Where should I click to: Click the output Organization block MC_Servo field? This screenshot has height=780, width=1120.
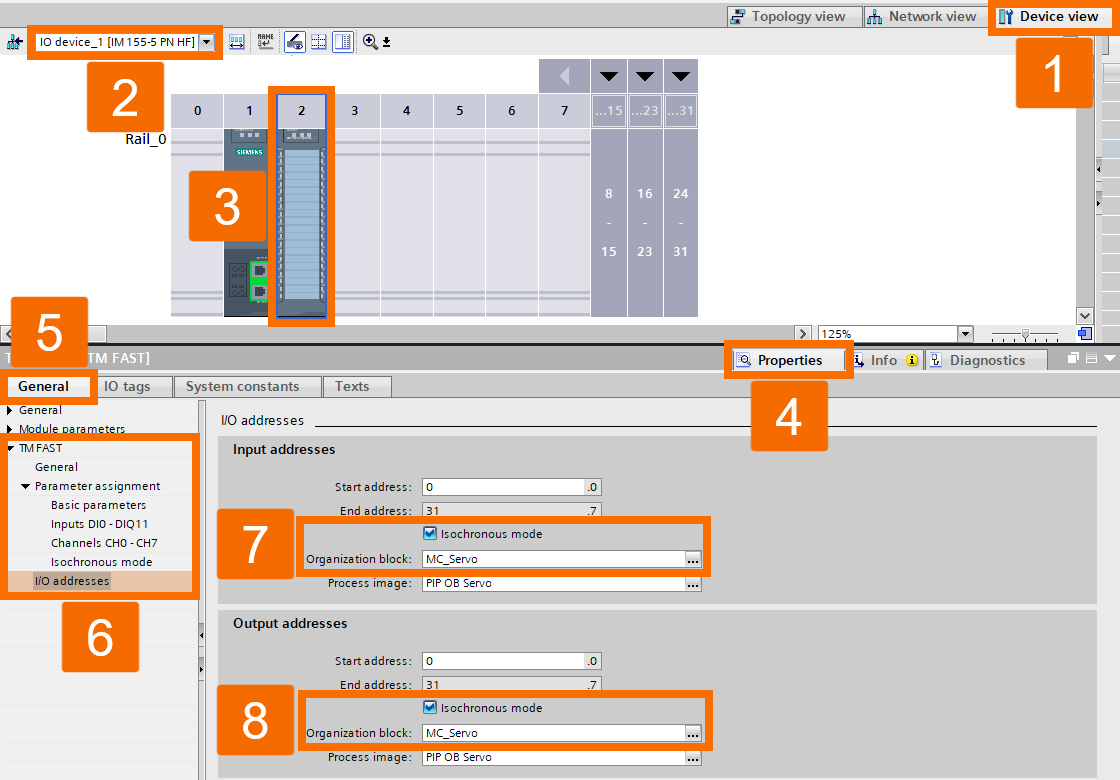554,733
